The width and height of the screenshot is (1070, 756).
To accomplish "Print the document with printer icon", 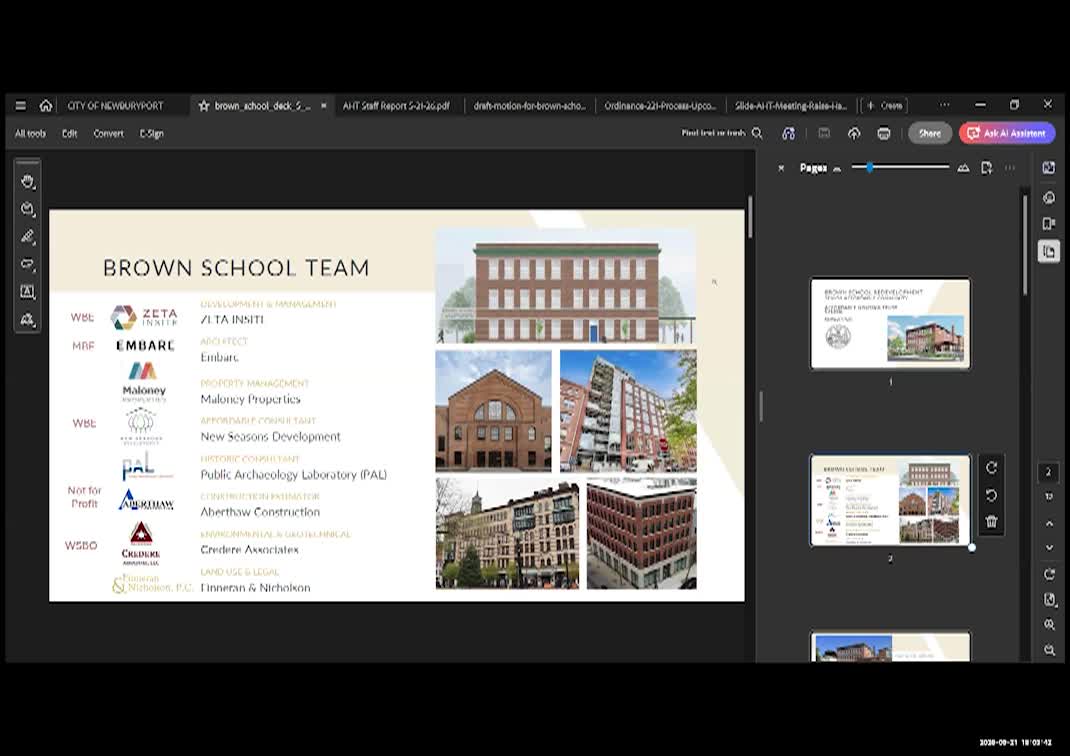I will [884, 133].
